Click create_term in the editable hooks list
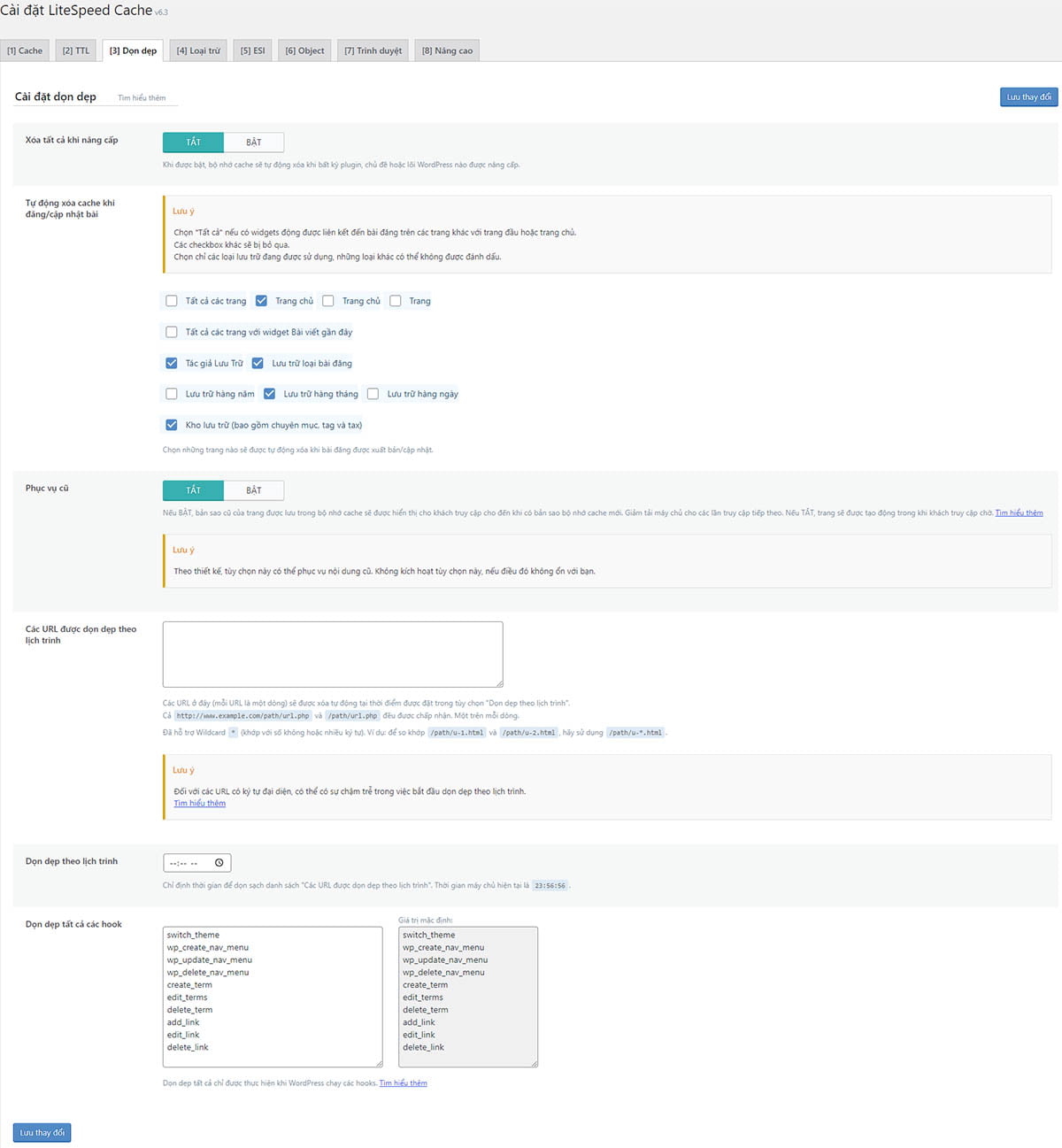The height and width of the screenshot is (1148, 1062). click(x=189, y=985)
